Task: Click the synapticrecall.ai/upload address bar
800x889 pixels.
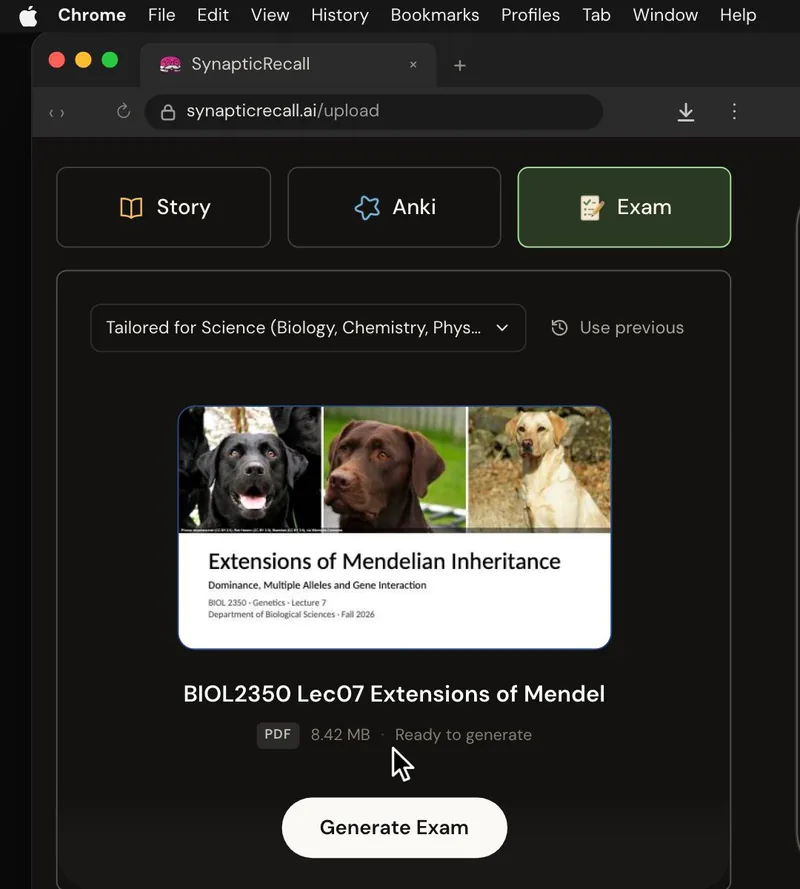Action: coord(374,112)
